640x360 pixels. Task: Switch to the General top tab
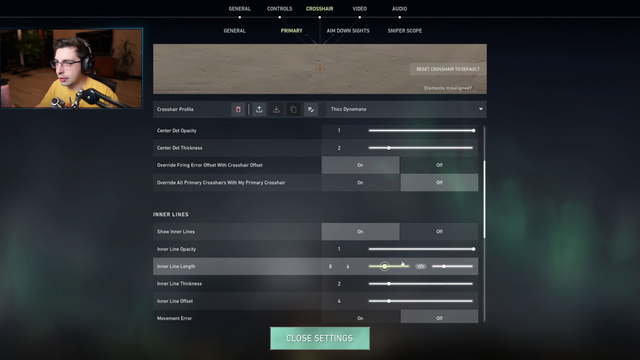click(x=240, y=9)
